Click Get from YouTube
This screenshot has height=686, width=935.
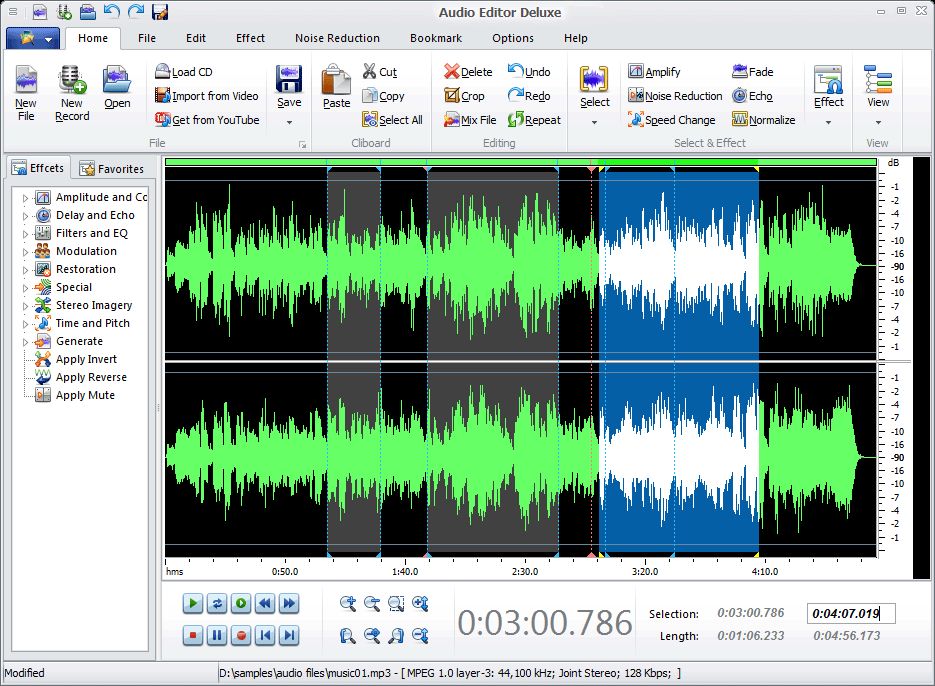207,120
